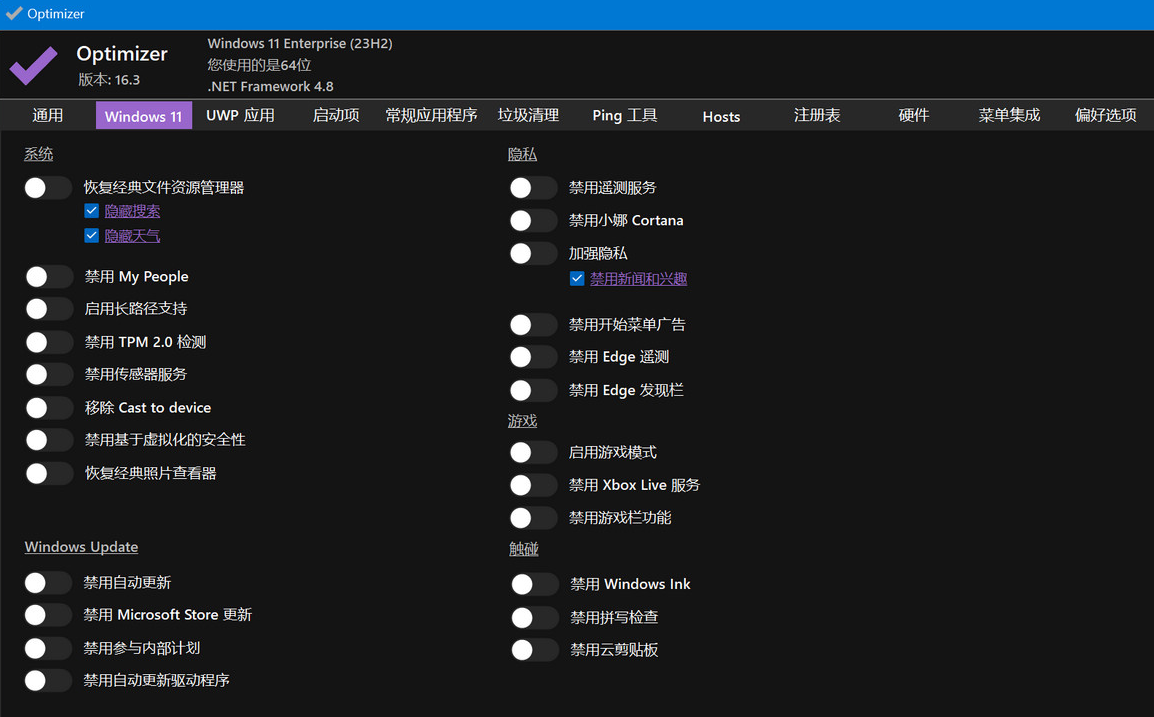Viewport: 1154px width, 717px height.
Task: Toggle 禁用 Microsoft Store 更新 switch
Action: point(48,615)
